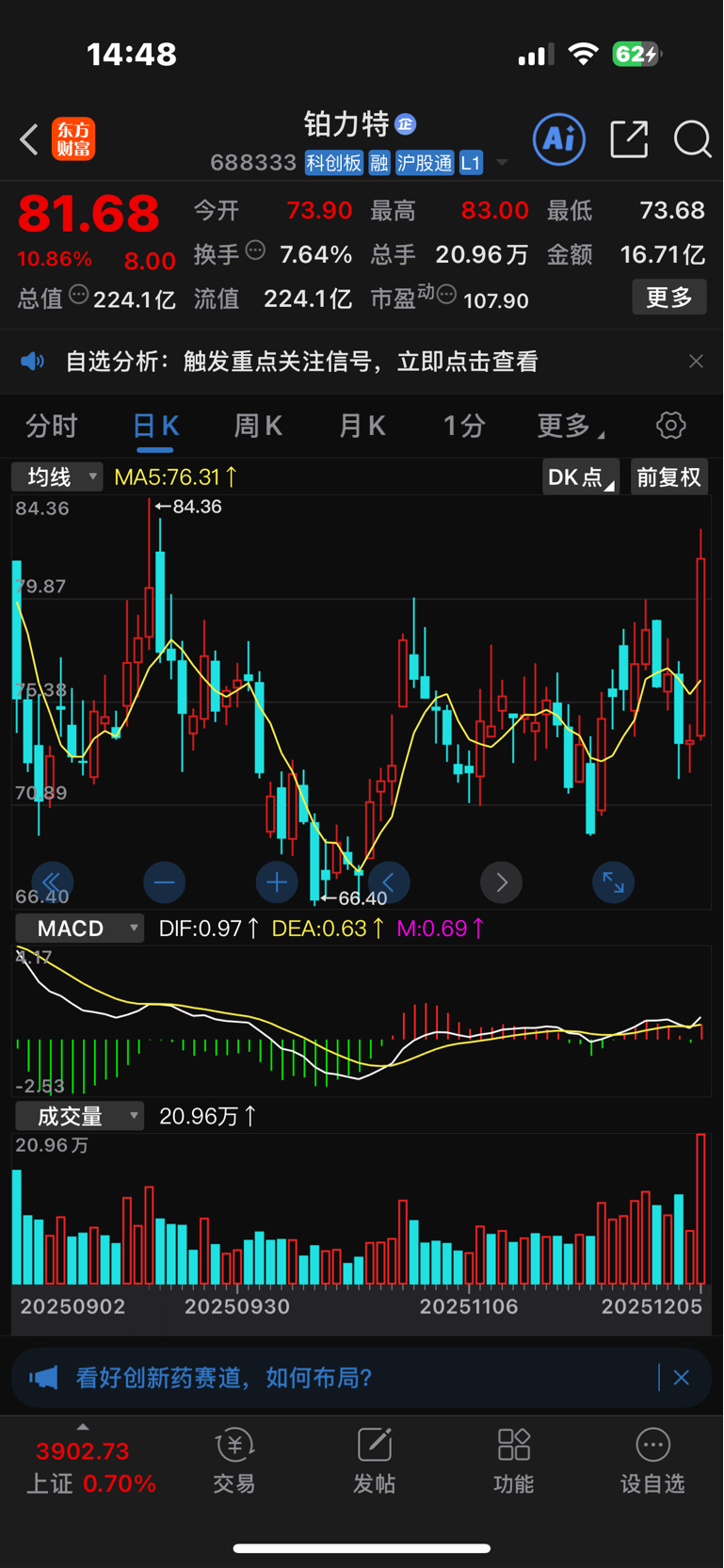Zoom in chart with plus button
The image size is (724, 1568).
(276, 882)
